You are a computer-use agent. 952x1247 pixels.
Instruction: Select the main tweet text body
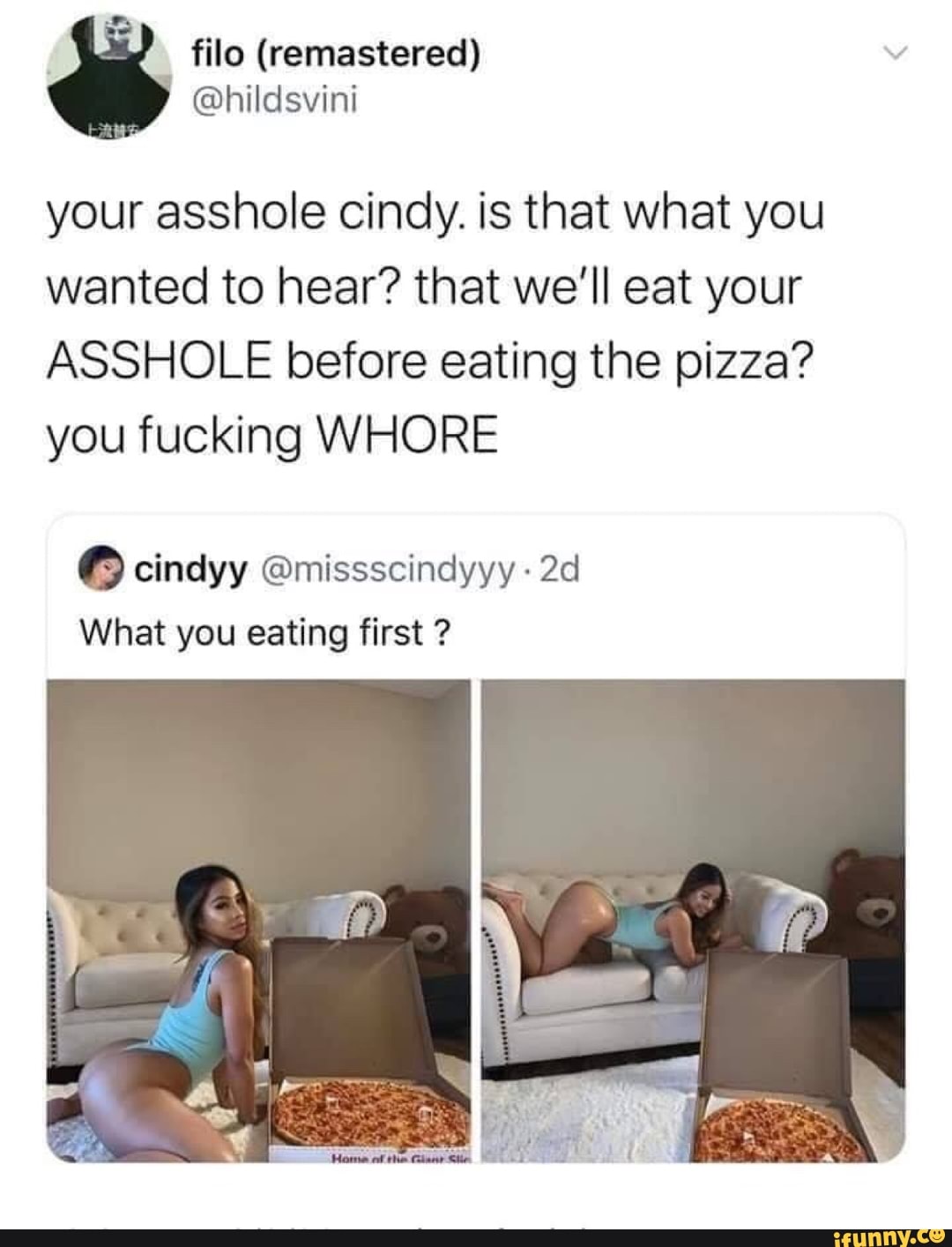tap(435, 324)
